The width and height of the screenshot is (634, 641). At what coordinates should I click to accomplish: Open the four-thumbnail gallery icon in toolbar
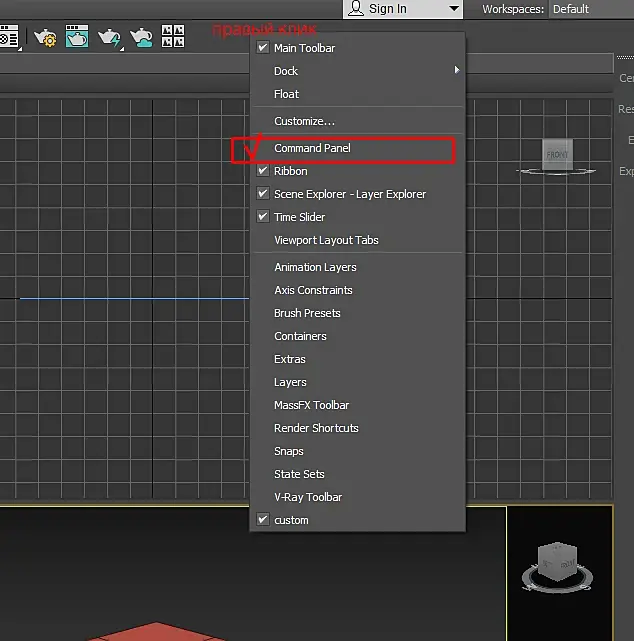point(172,37)
